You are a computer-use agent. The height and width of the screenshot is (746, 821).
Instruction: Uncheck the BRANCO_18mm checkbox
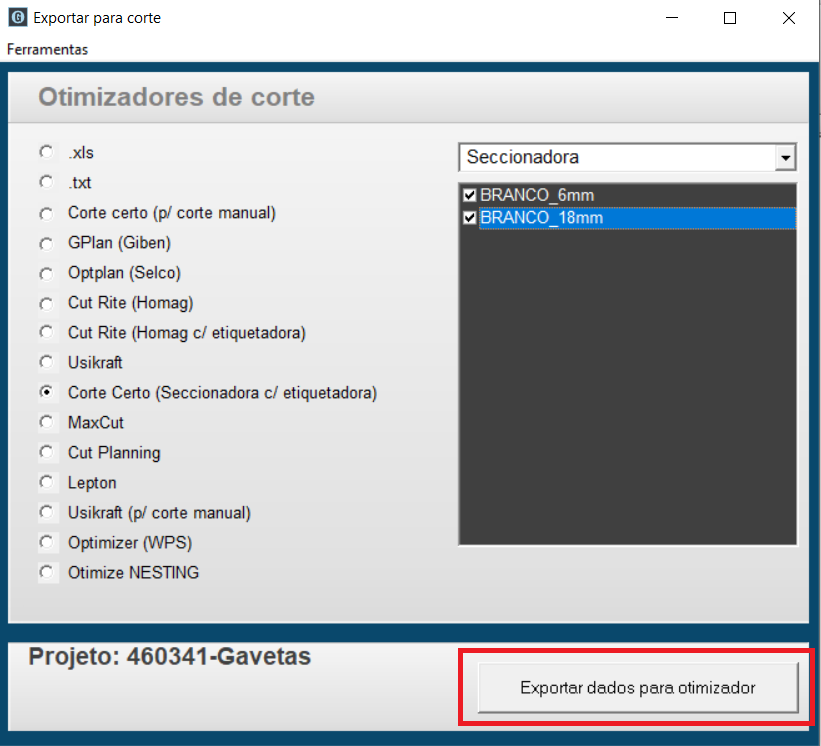point(469,218)
